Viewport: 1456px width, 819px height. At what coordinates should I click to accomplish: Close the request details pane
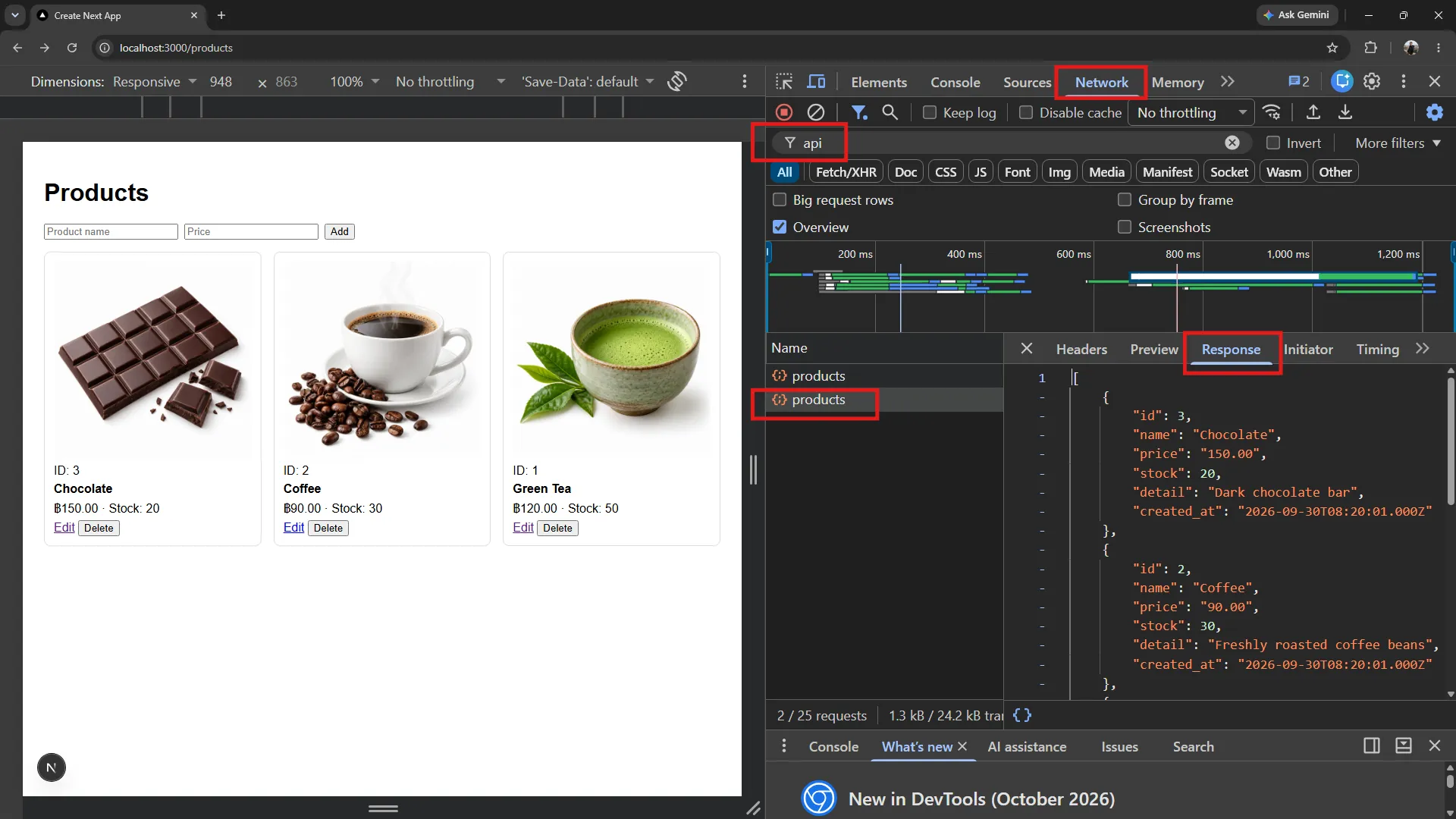(1027, 348)
